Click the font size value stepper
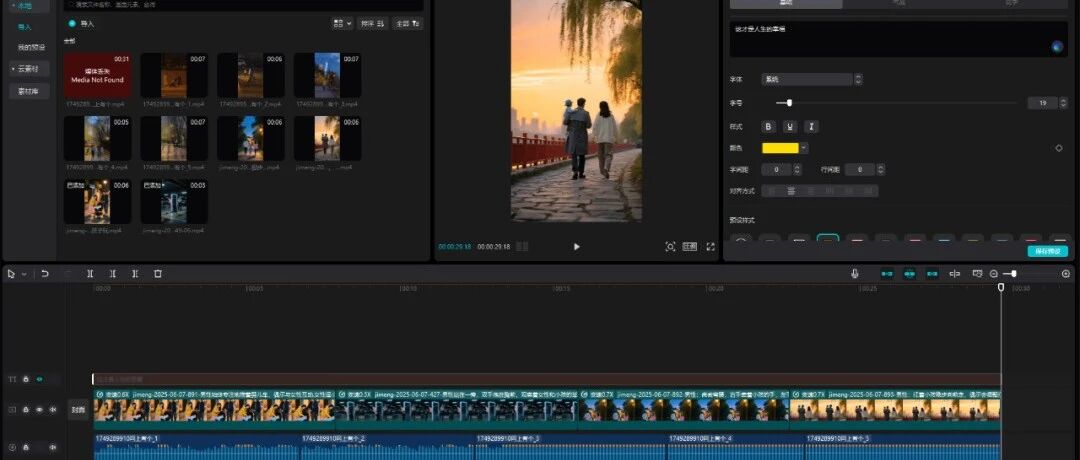 1063,103
